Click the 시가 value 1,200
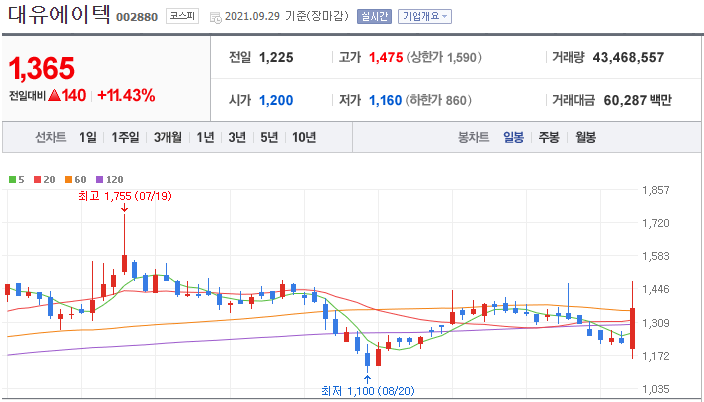The image size is (704, 402). click(x=276, y=100)
